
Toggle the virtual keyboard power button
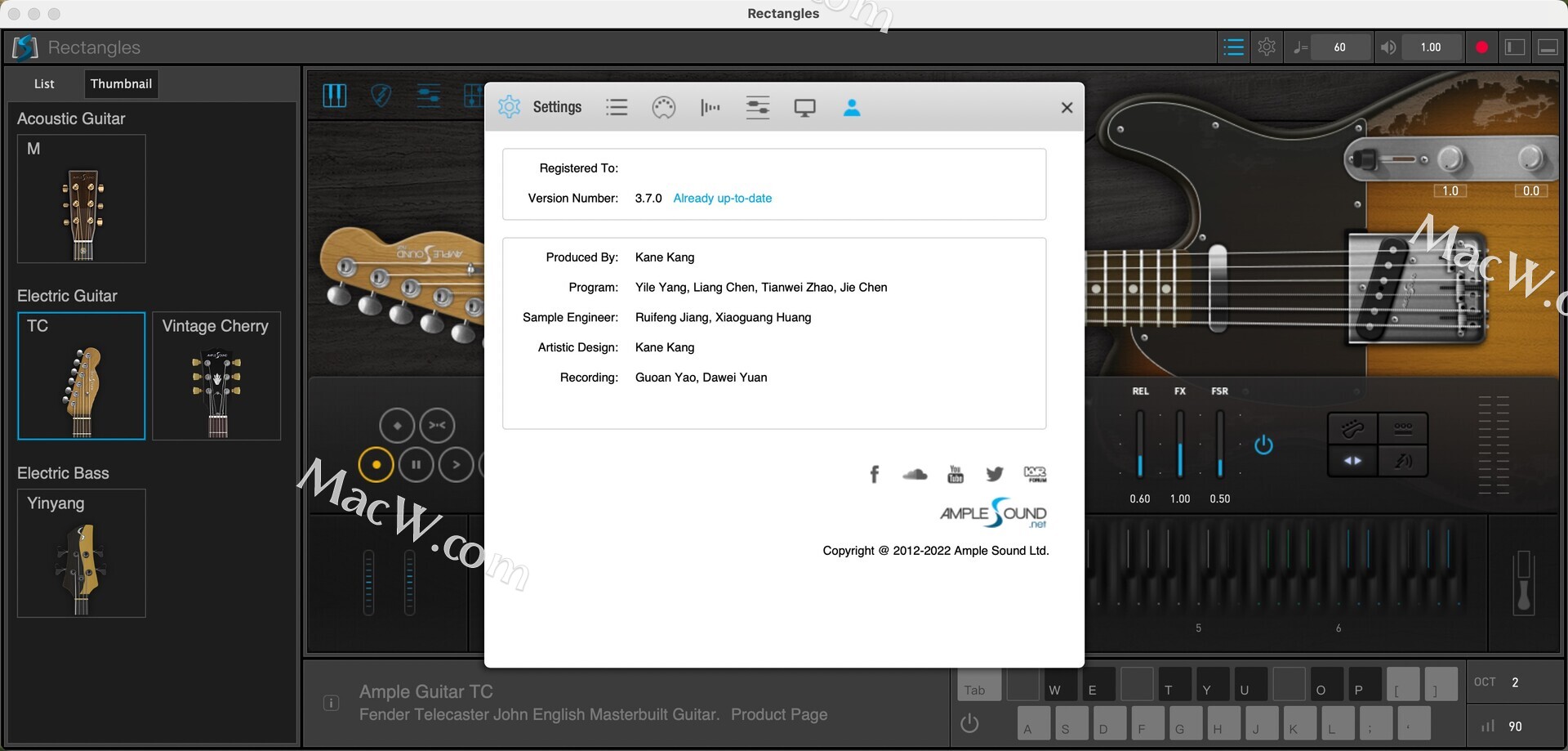969,723
